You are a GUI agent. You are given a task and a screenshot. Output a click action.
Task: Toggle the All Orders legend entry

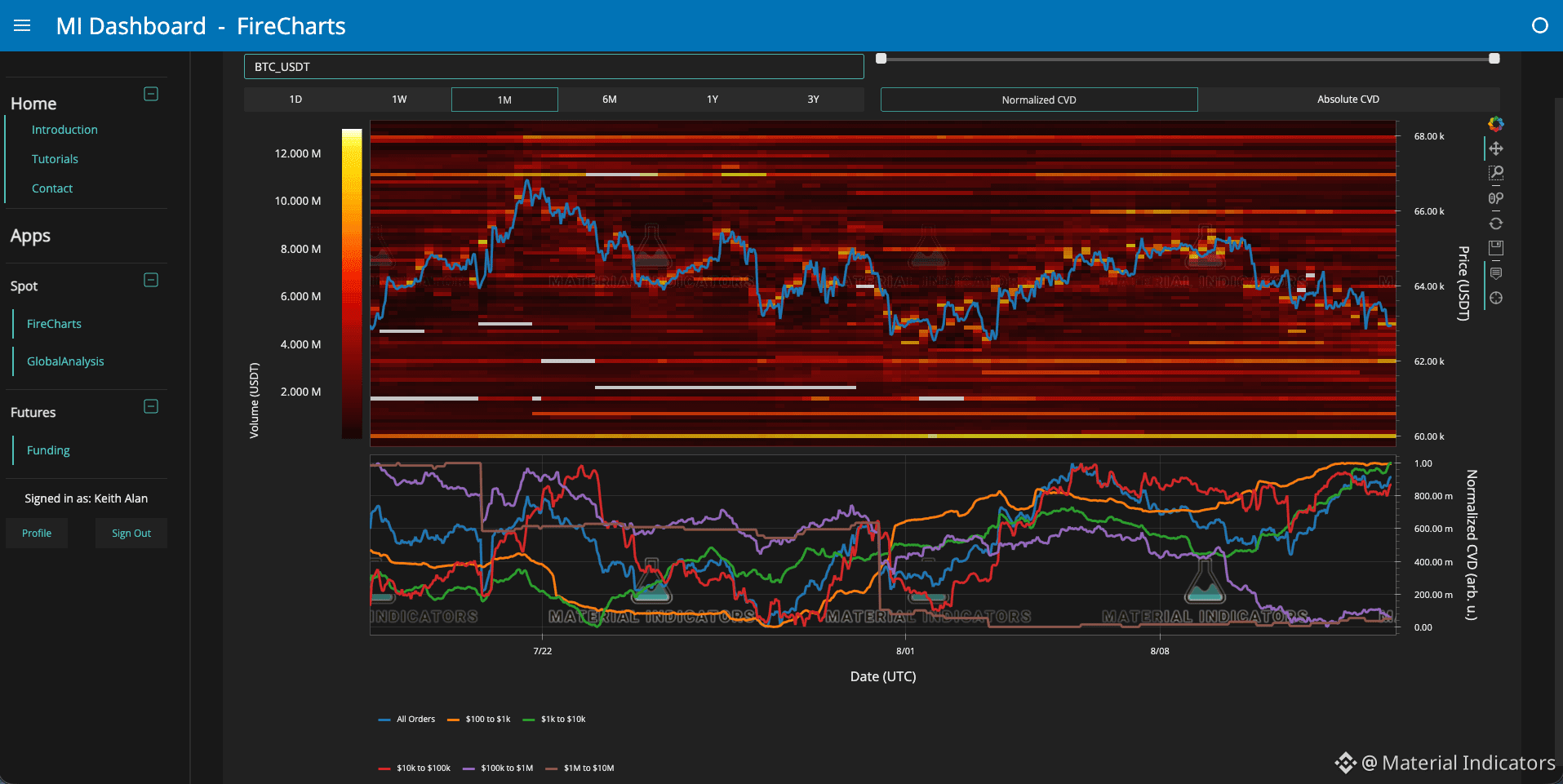click(407, 720)
